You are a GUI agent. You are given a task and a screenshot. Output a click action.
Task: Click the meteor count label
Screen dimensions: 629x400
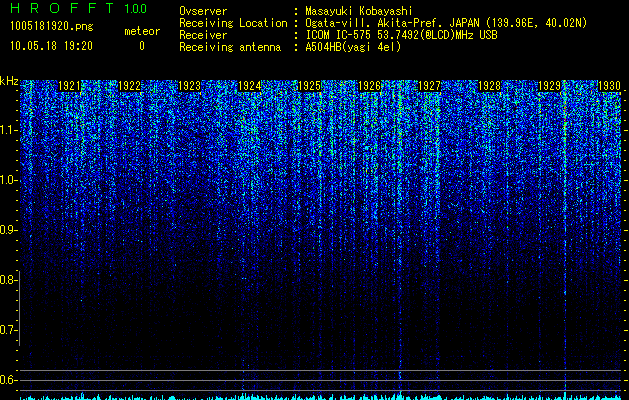coord(142,31)
